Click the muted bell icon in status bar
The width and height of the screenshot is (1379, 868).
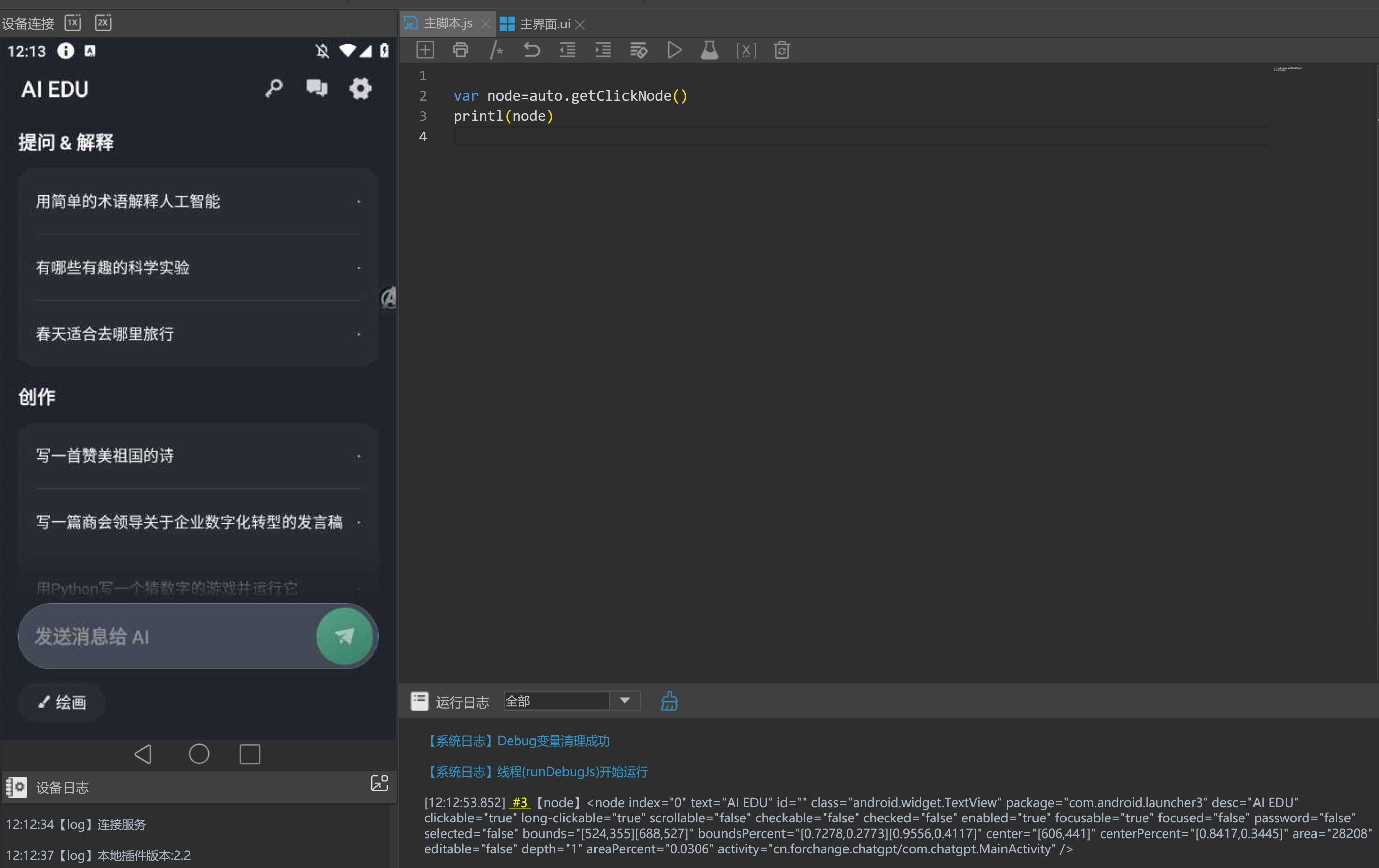(322, 51)
